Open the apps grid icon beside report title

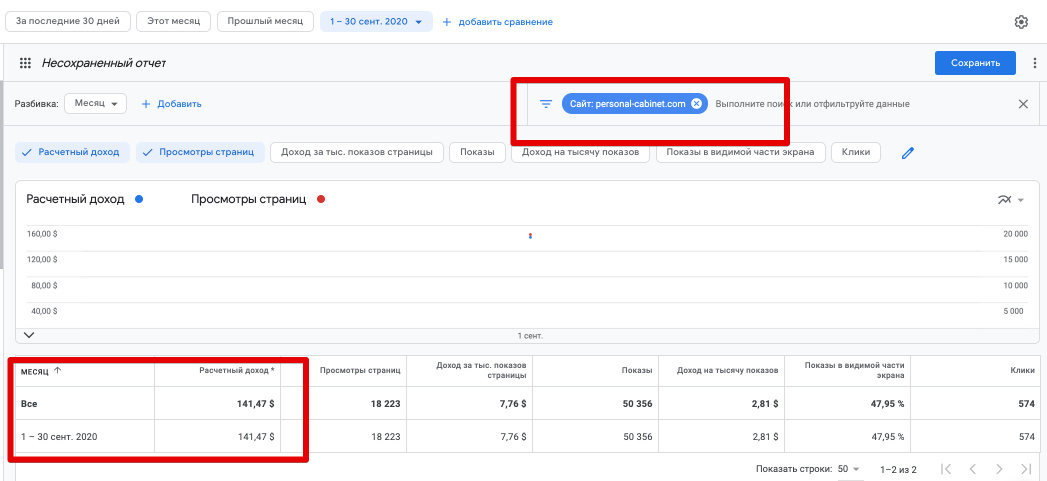pos(26,63)
